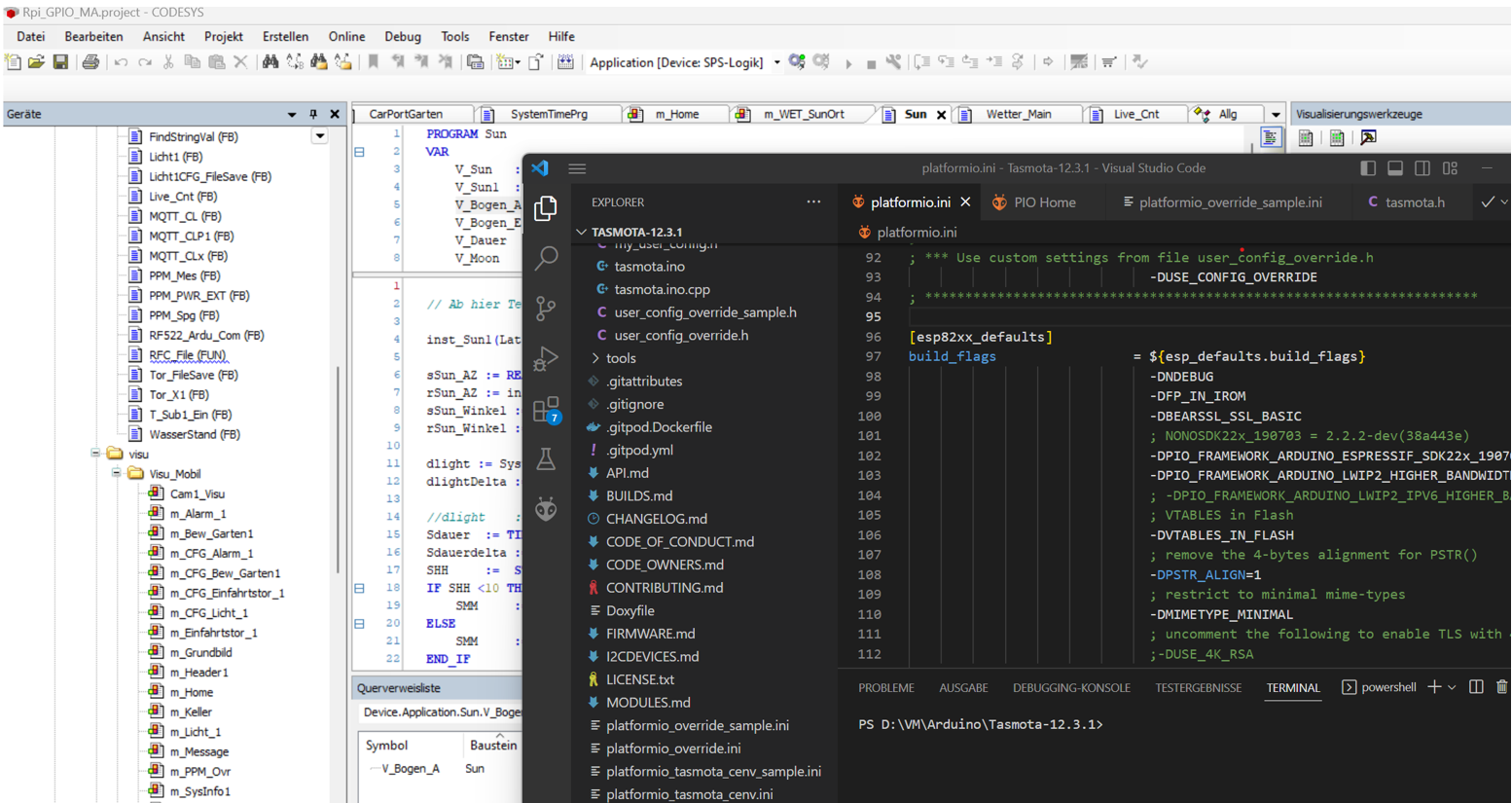Collapse the visu folder in Geräte tree
The width and height of the screenshot is (1512, 803).
[x=95, y=454]
